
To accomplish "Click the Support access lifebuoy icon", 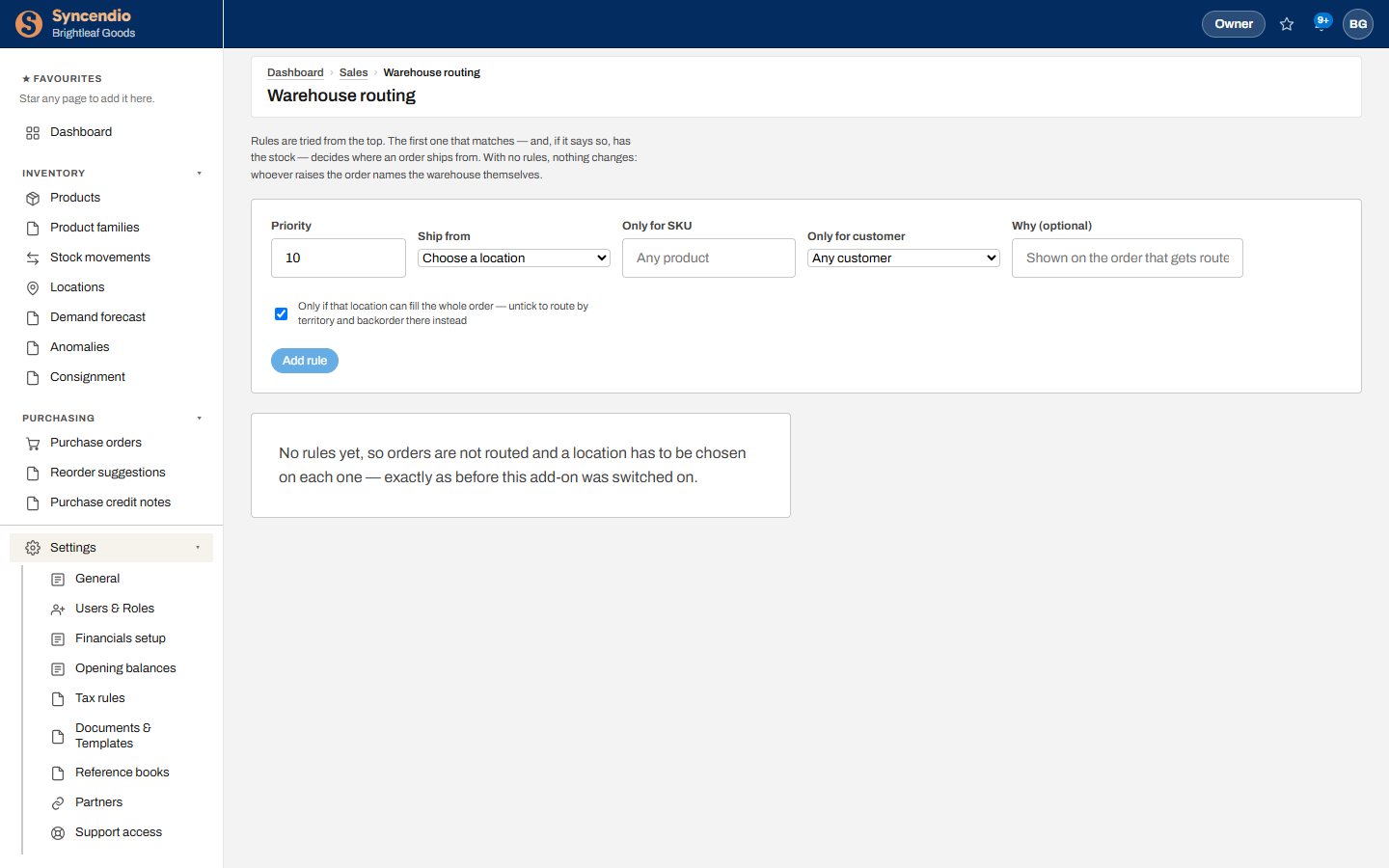I will (x=58, y=832).
